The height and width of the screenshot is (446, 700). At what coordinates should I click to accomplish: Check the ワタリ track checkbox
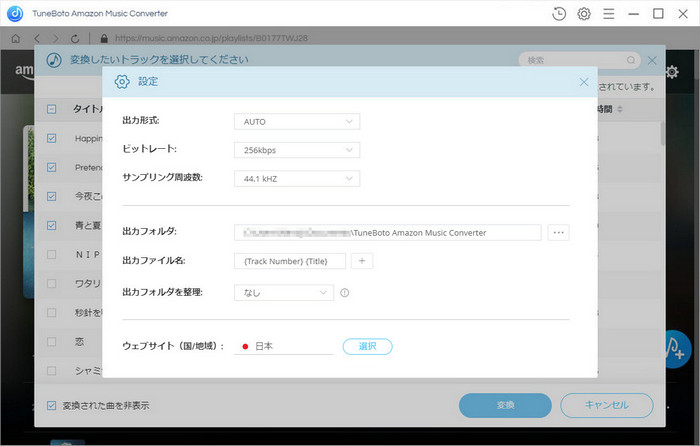click(x=52, y=283)
